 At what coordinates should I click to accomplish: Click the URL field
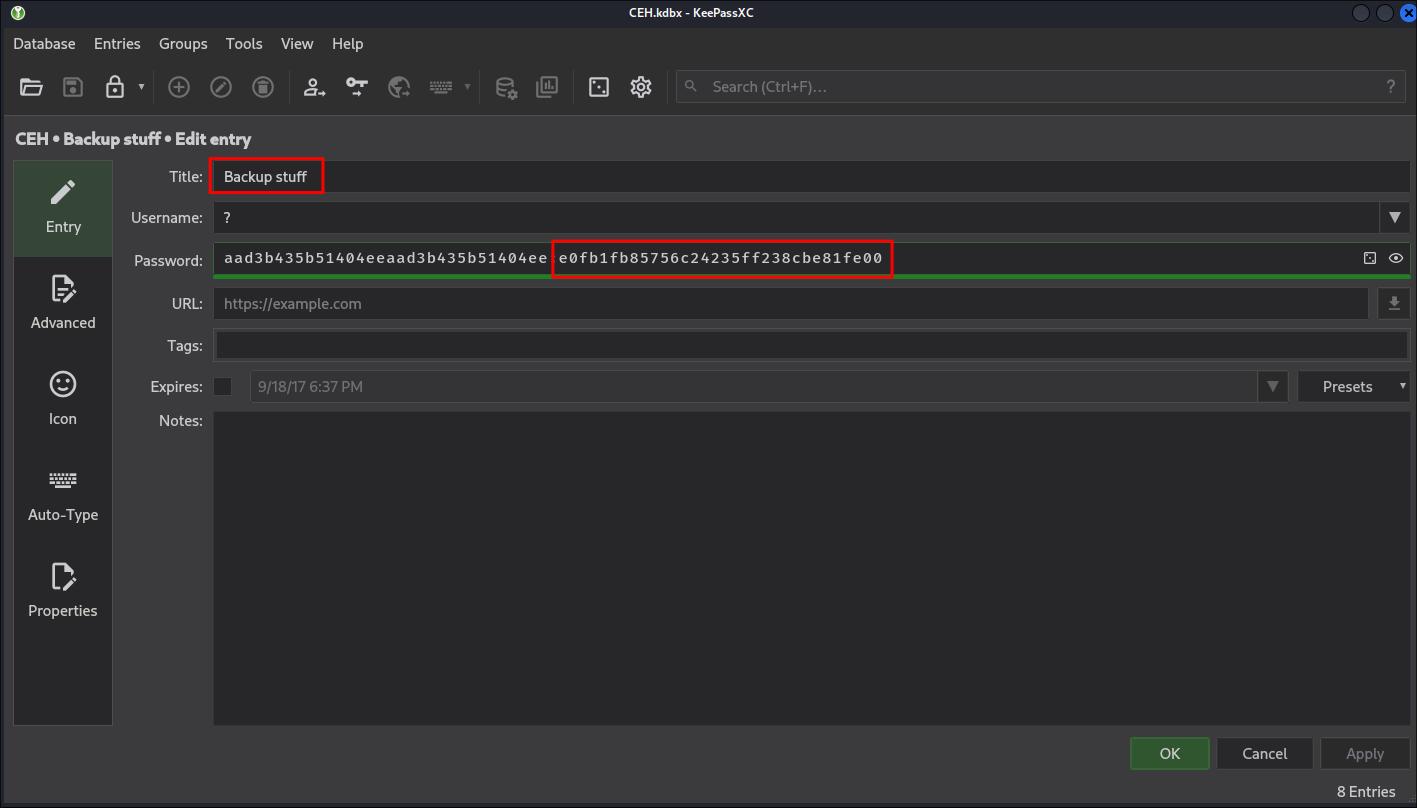790,303
